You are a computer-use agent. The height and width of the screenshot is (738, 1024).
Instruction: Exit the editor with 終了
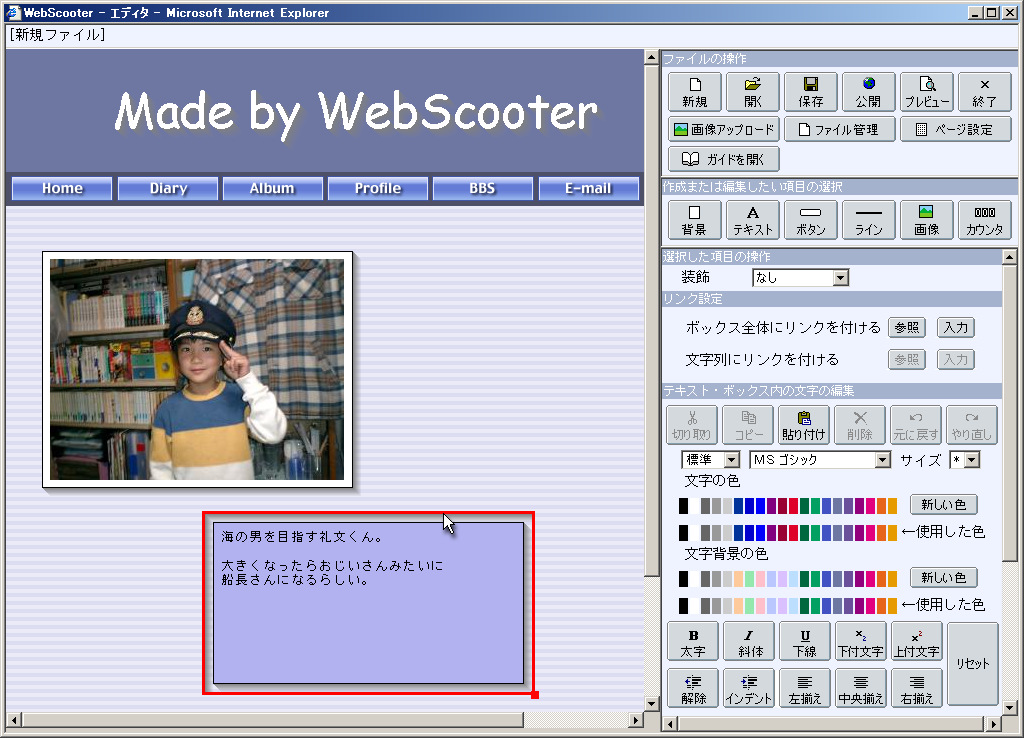click(985, 92)
